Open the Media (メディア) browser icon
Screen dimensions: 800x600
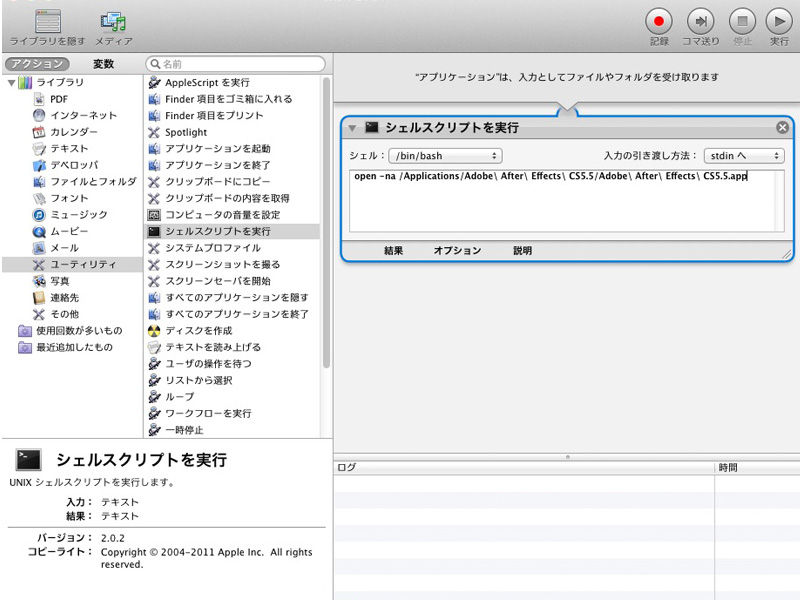click(x=113, y=21)
